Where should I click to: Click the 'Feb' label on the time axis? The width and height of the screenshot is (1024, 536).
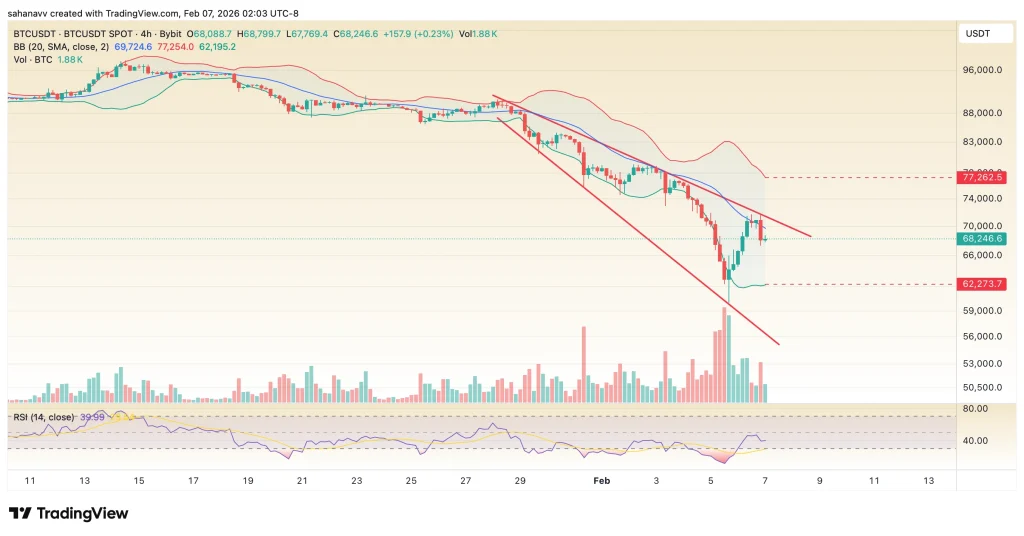[601, 481]
